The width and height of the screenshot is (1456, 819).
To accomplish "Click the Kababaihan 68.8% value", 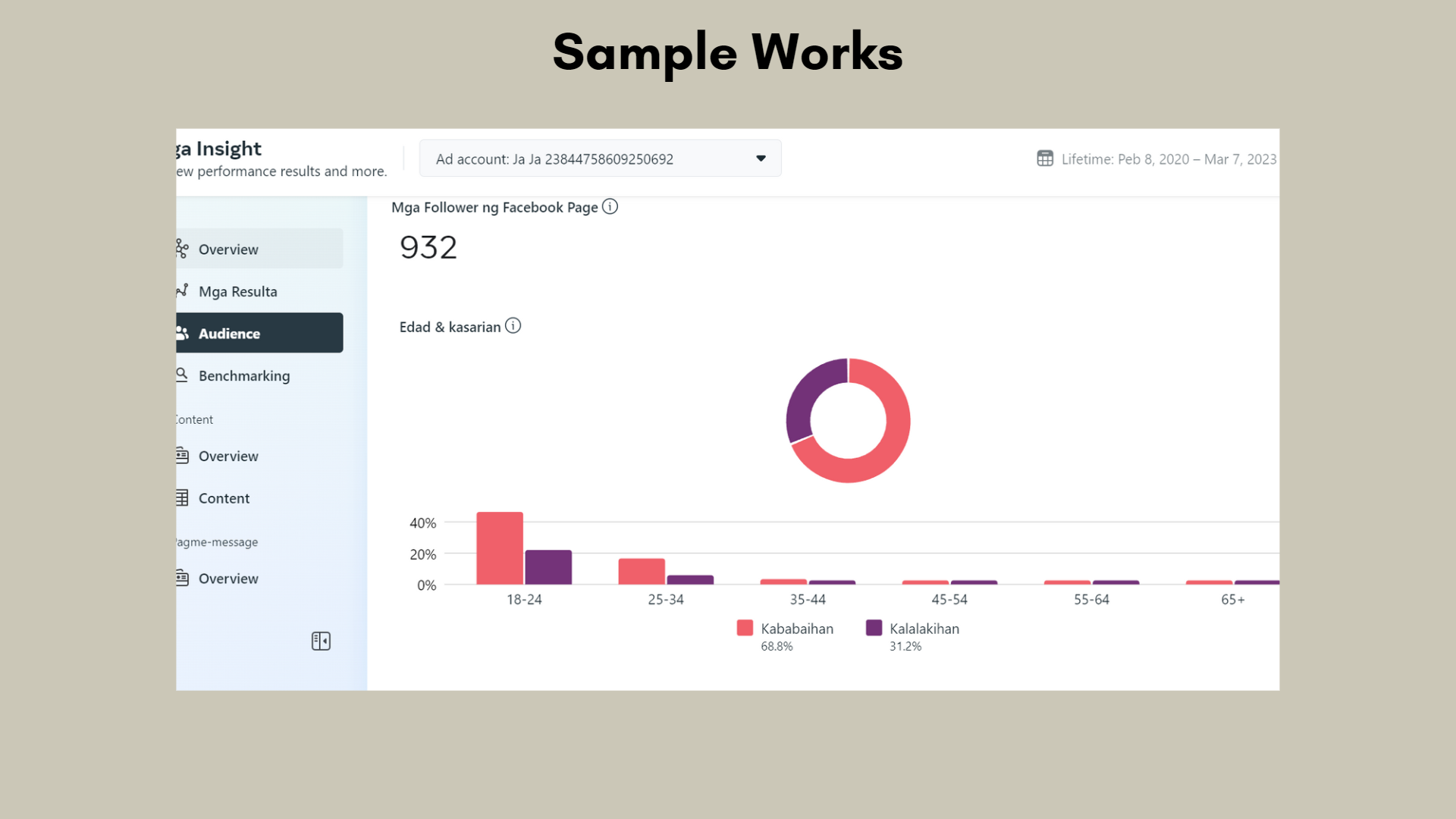I will pos(777,646).
